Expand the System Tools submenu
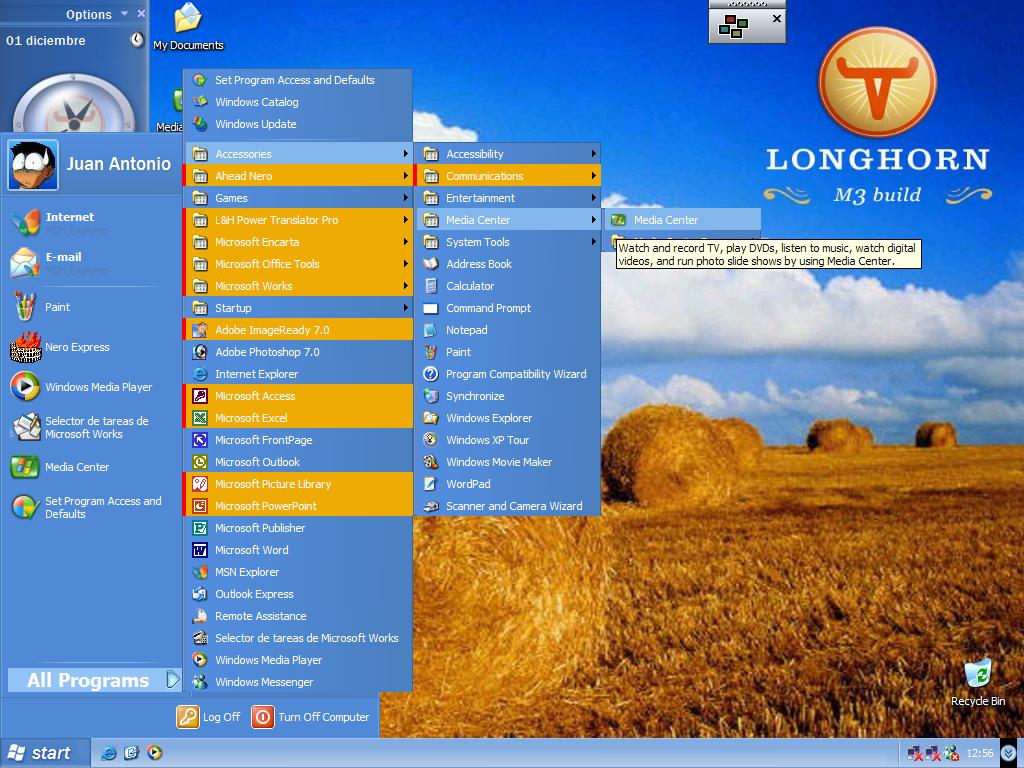This screenshot has height=768, width=1024. (508, 242)
